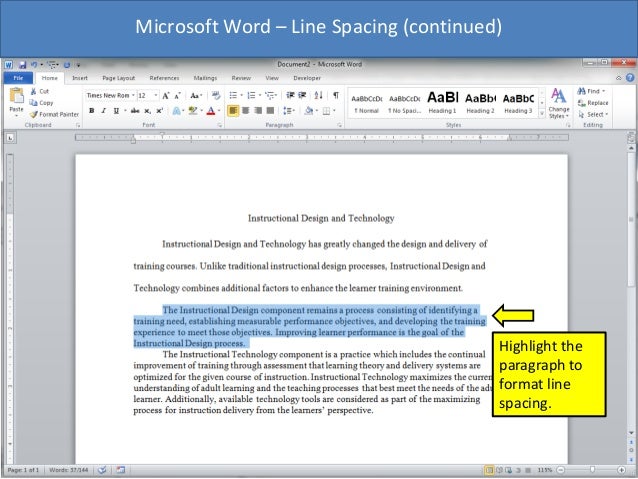Click the Cut scissors button
638x479 pixels.
pyautogui.click(x=40, y=92)
